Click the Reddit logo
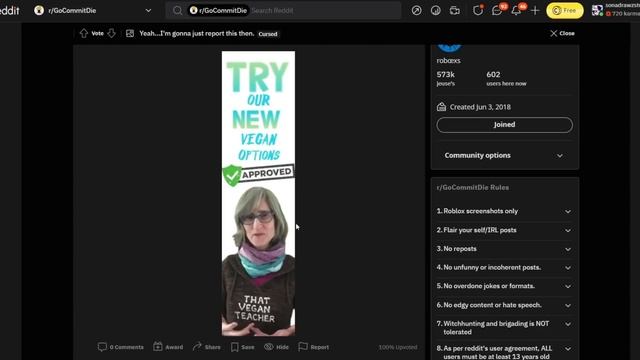Image resolution: width=640 pixels, height=360 pixels. click(10, 10)
